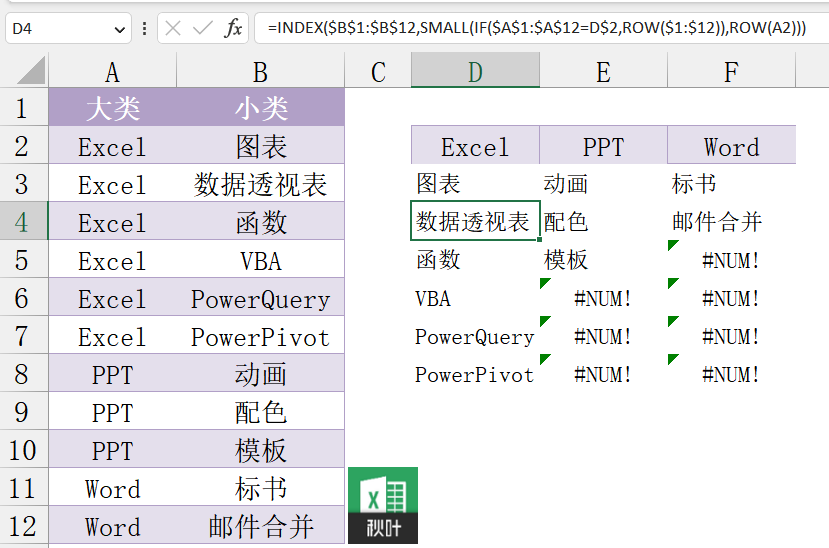Cancel formula entry with the X icon
This screenshot has height=548, width=829.
coord(173,28)
